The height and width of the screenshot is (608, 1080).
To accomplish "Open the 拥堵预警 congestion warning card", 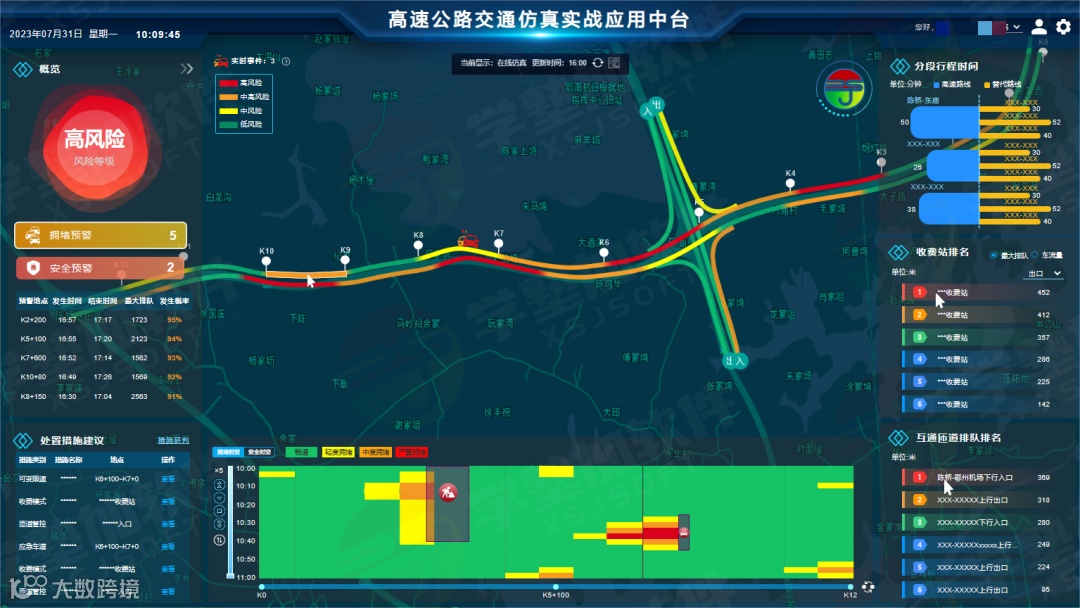I will 101,235.
